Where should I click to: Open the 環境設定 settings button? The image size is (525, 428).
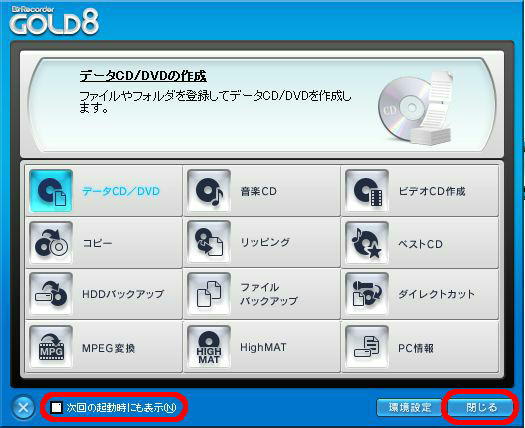click(x=410, y=408)
